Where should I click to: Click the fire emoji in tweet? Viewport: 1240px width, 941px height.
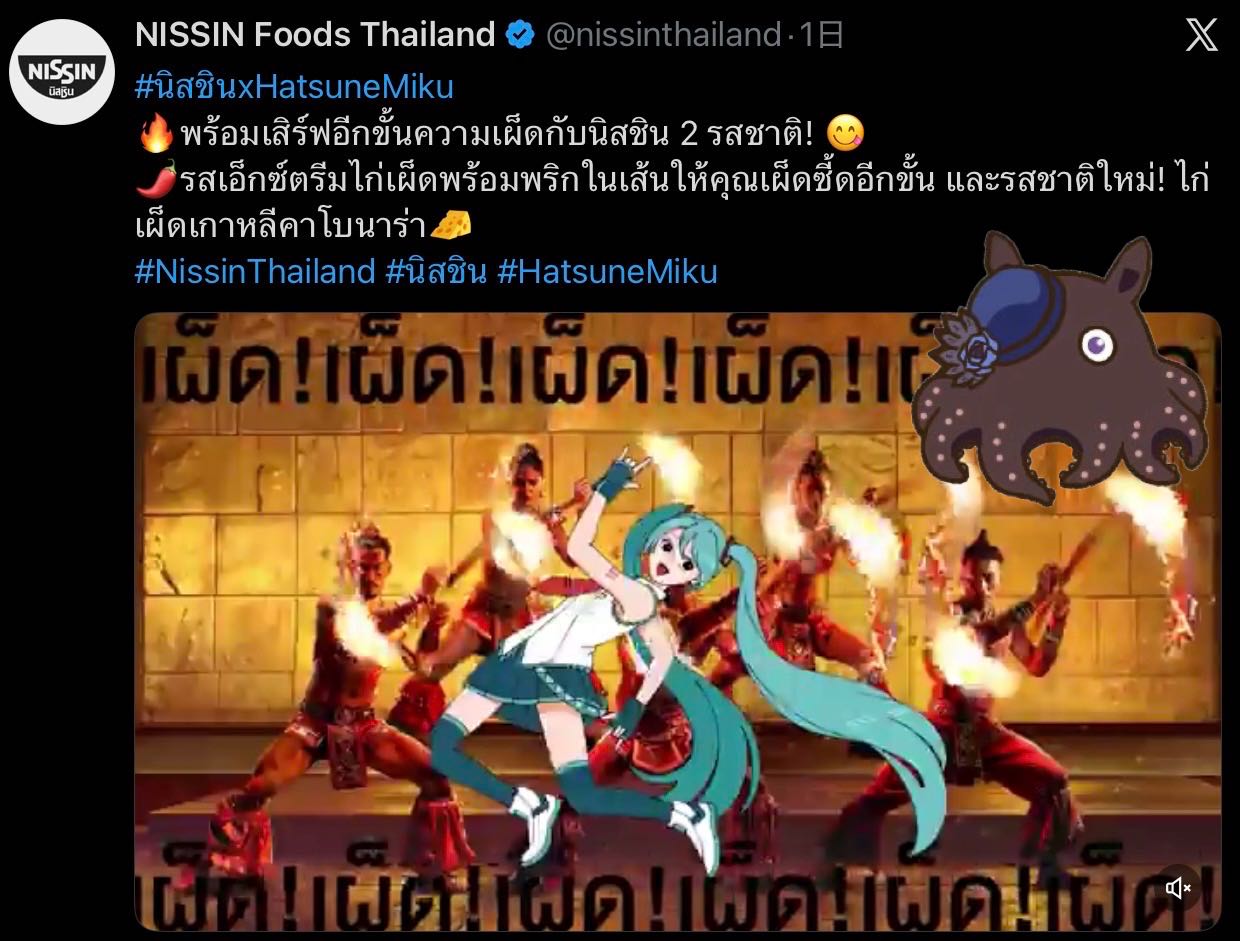155,133
